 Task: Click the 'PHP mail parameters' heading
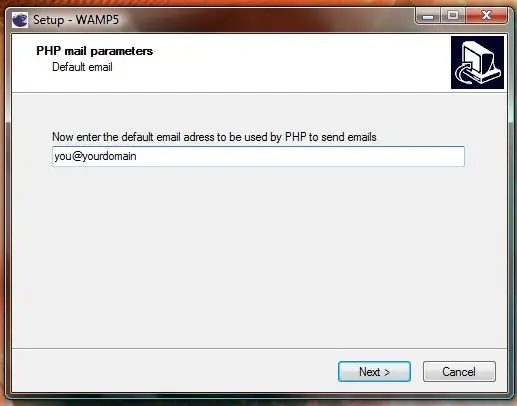pos(94,51)
